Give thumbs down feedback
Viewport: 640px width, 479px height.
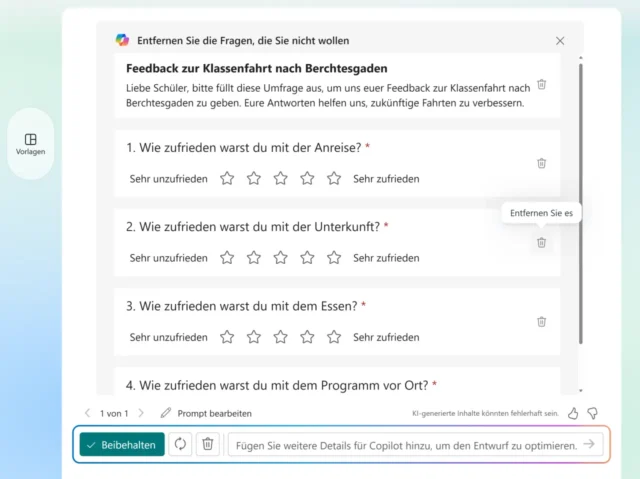click(x=592, y=412)
